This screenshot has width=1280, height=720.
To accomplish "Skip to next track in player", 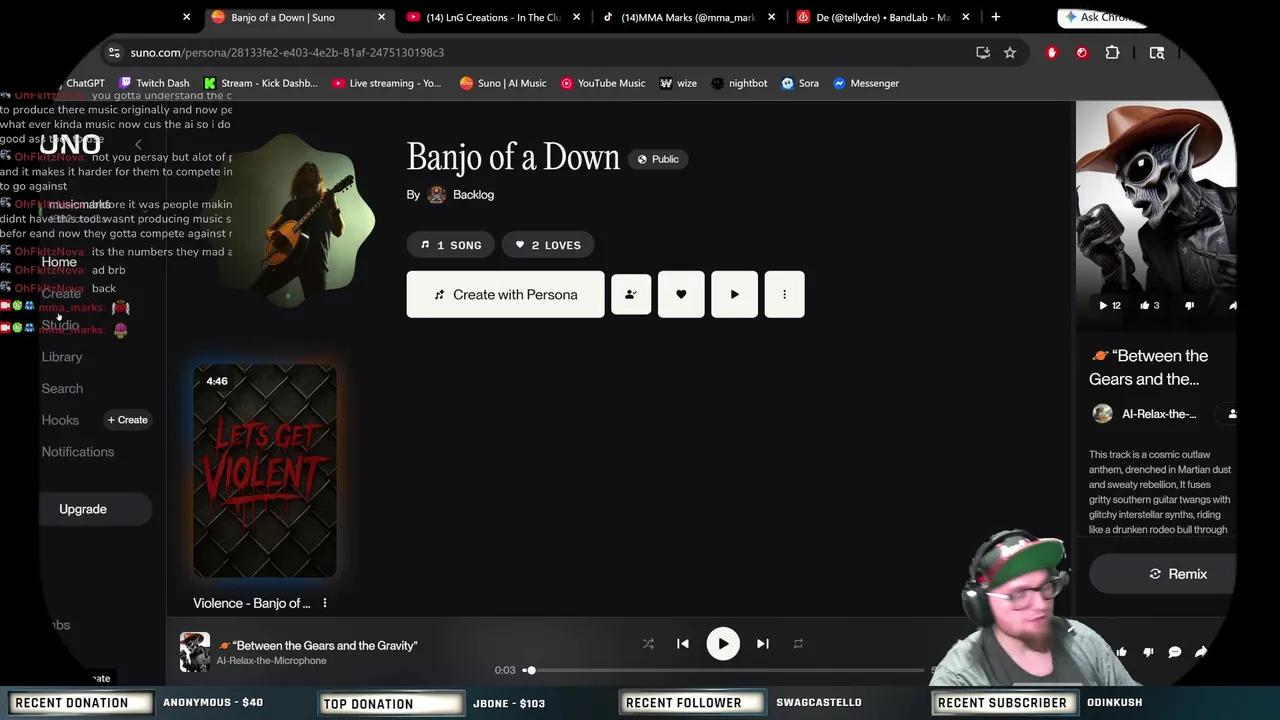I will pyautogui.click(x=763, y=644).
